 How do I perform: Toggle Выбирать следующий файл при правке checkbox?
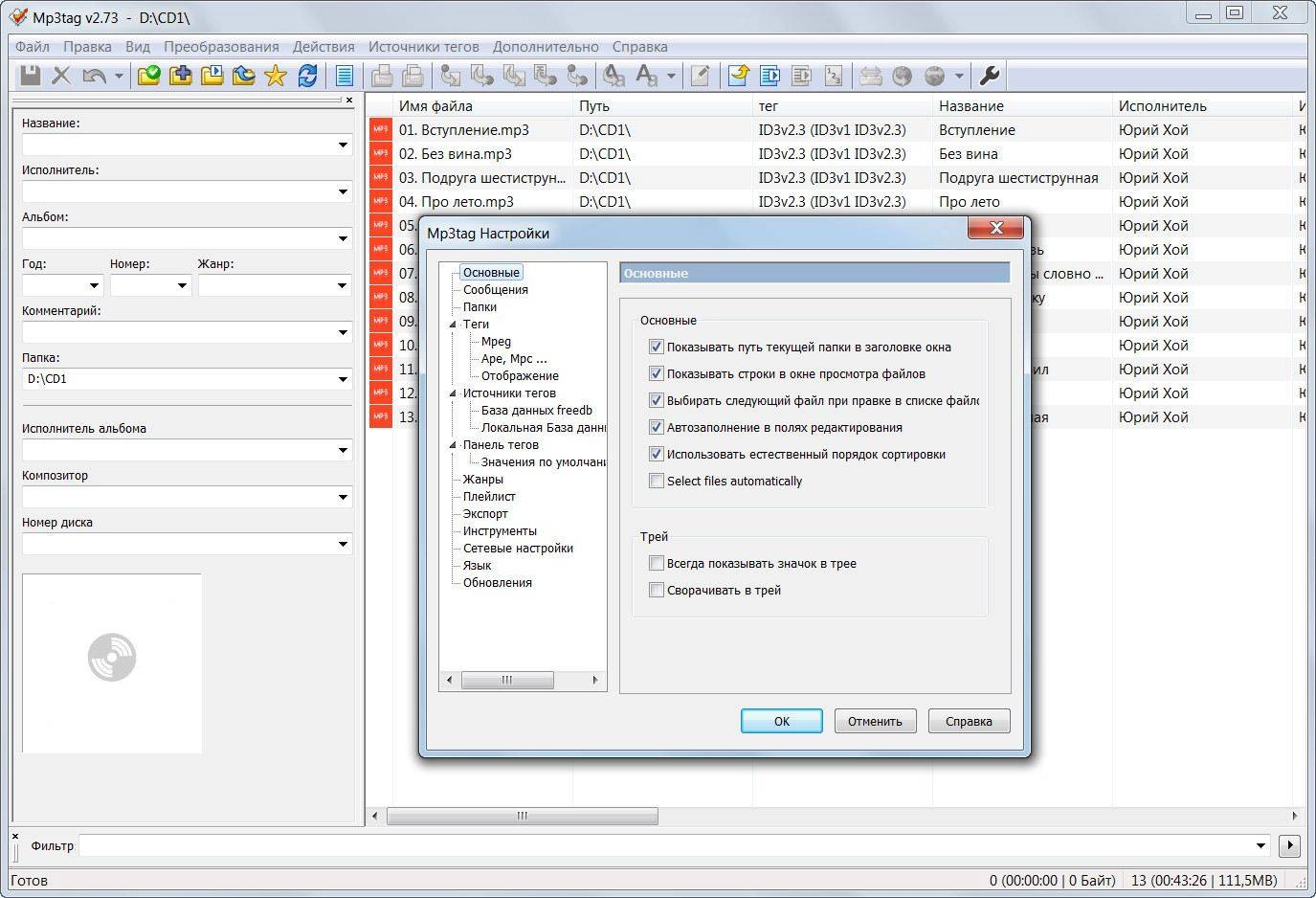click(x=657, y=401)
